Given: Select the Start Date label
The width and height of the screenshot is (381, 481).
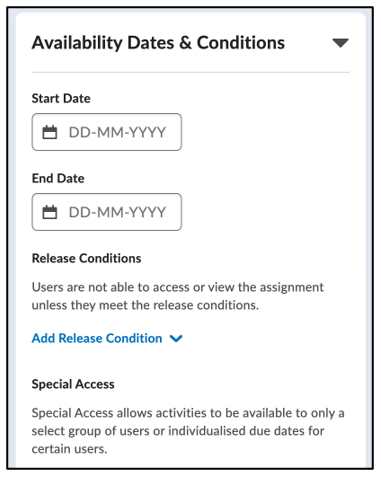Looking at the screenshot, I should [x=61, y=99].
